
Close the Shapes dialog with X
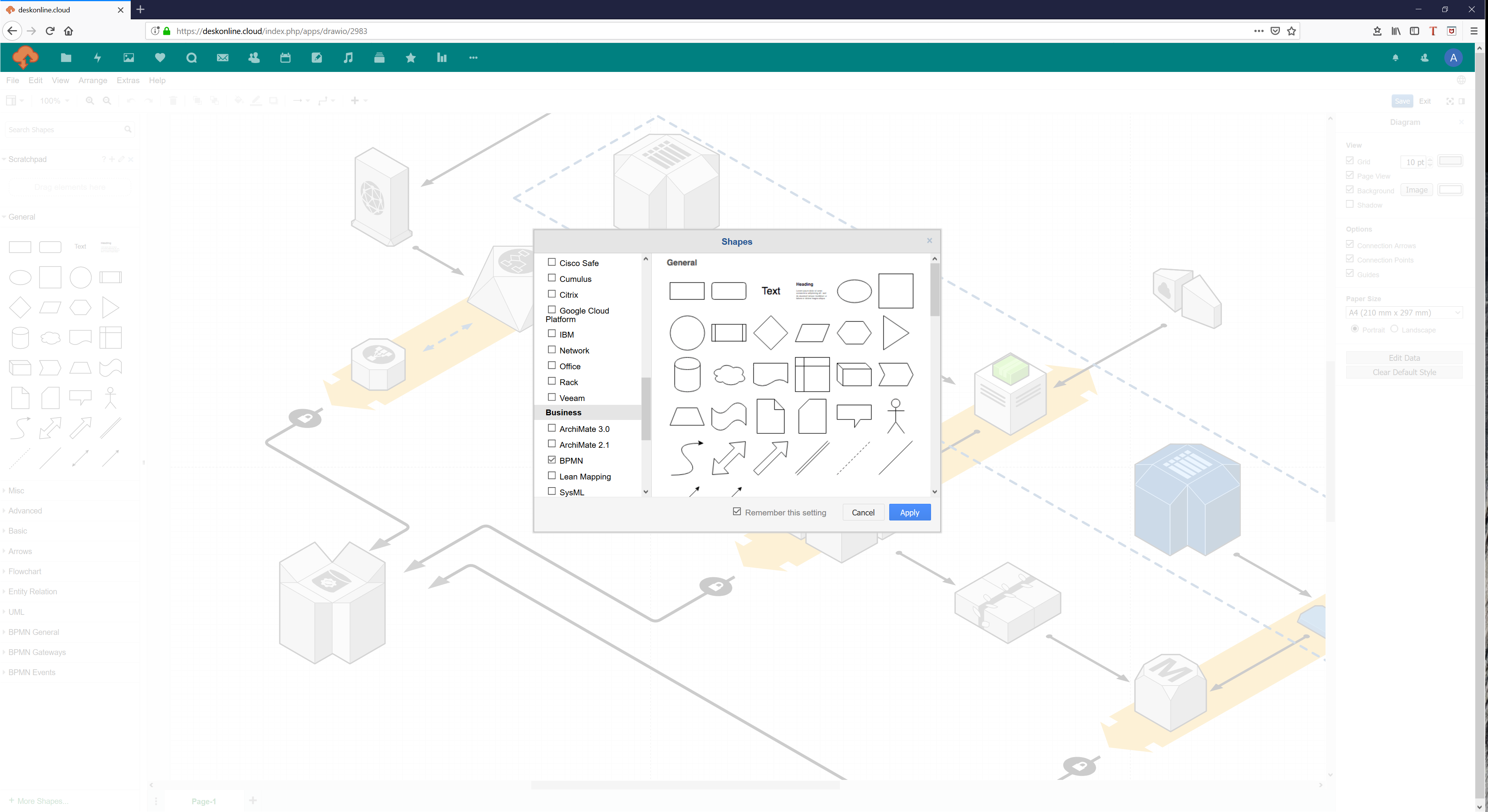pos(929,240)
